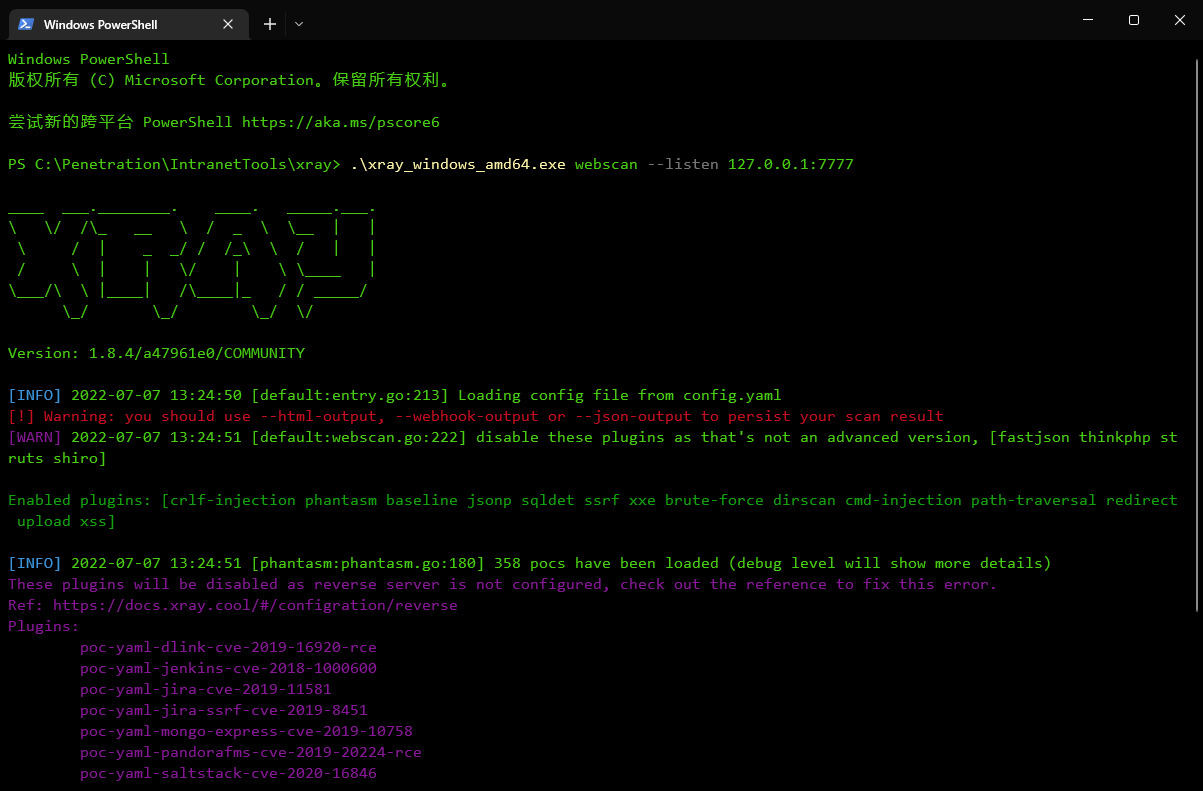Click the 358 pocs have been loaded line
Viewport: 1203px width, 791px height.
pos(530,563)
